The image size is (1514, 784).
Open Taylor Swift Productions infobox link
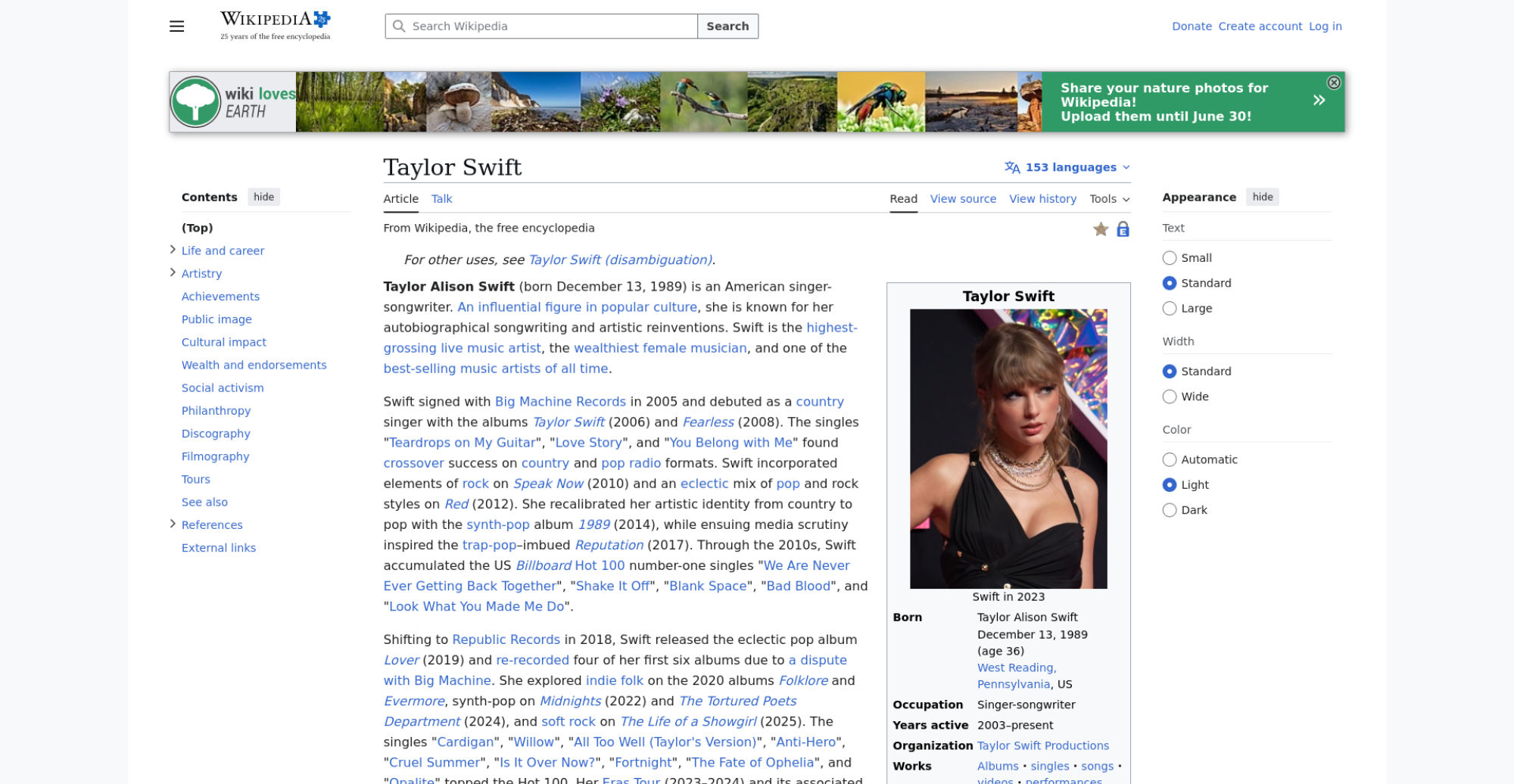pyautogui.click(x=1042, y=746)
